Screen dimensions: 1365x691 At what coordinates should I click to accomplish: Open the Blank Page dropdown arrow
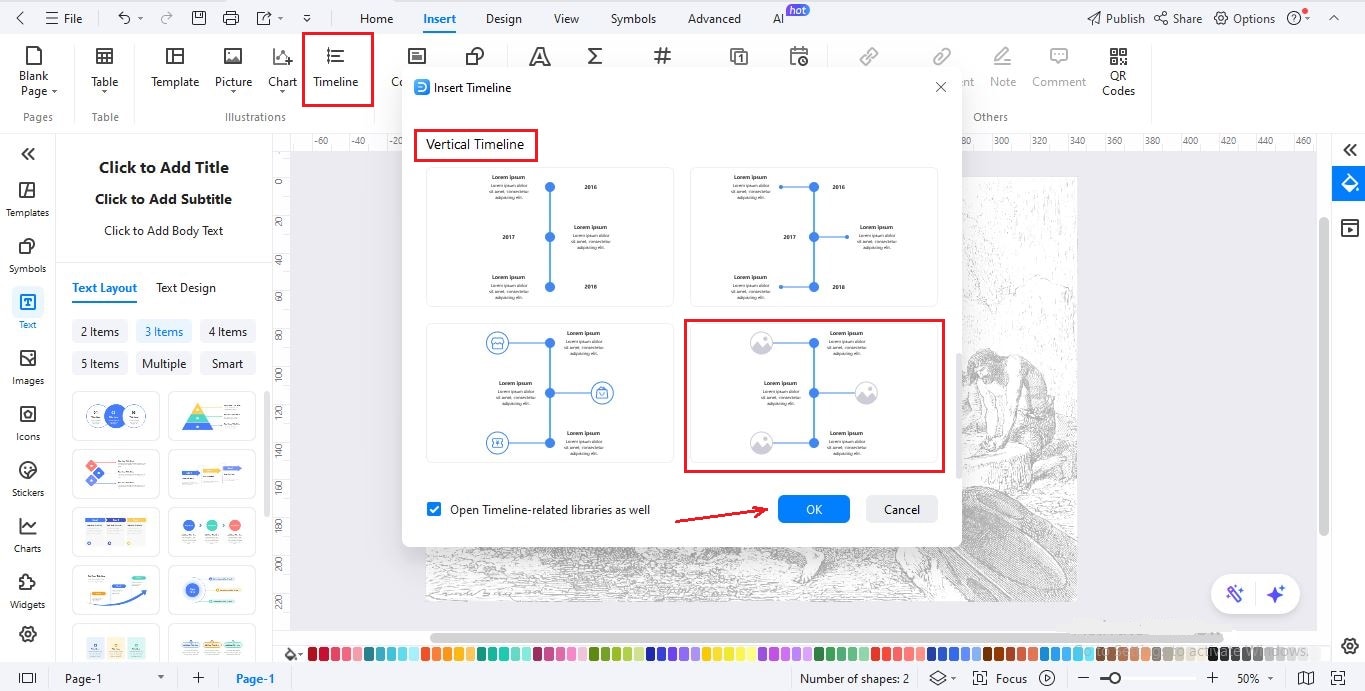coord(54,91)
